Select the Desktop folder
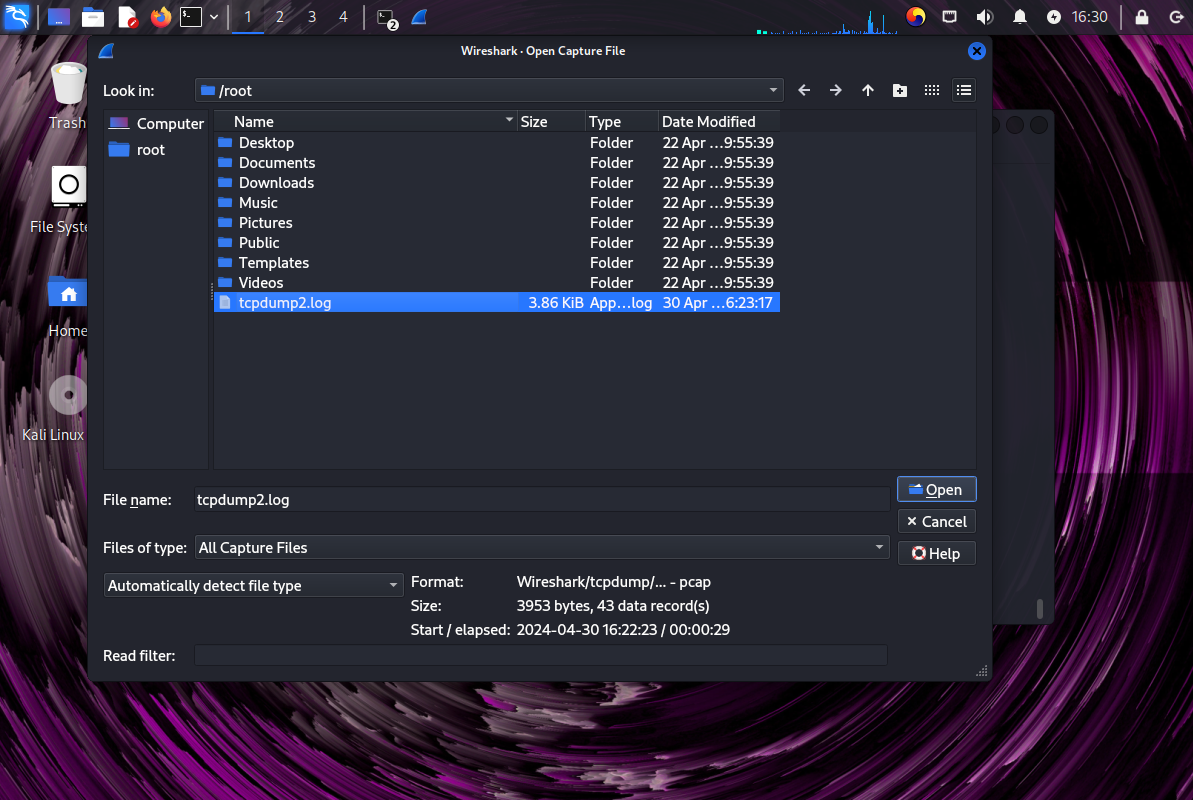The image size is (1193, 800). click(497, 142)
